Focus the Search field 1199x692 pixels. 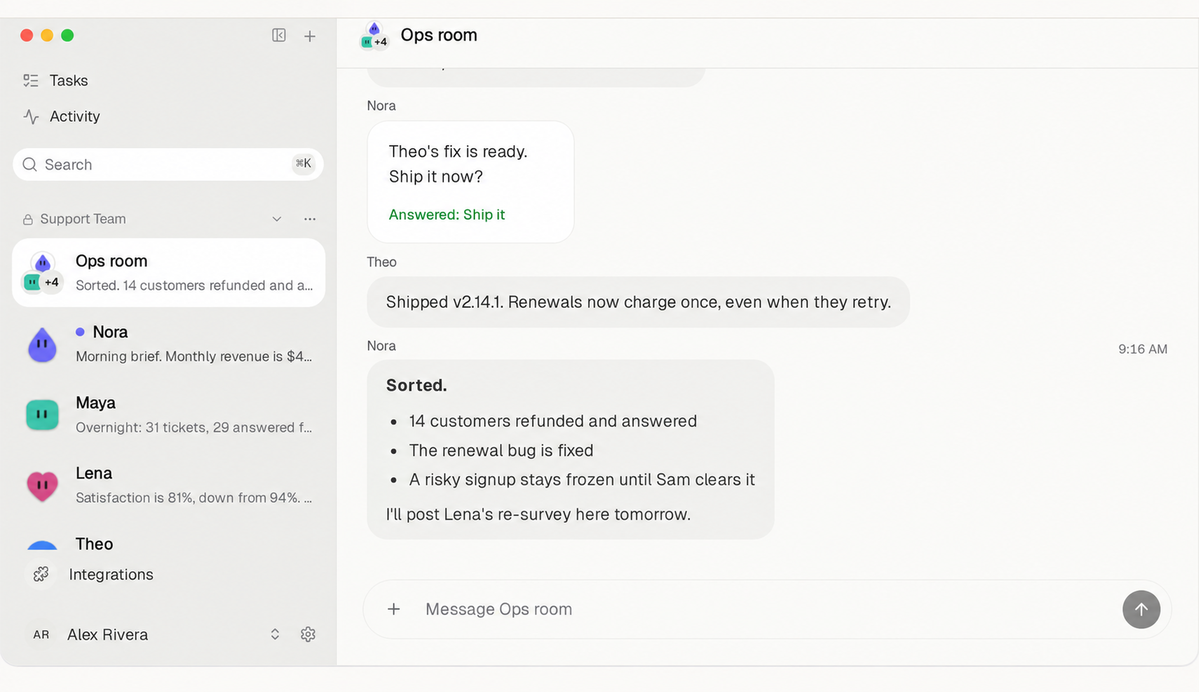coord(168,164)
